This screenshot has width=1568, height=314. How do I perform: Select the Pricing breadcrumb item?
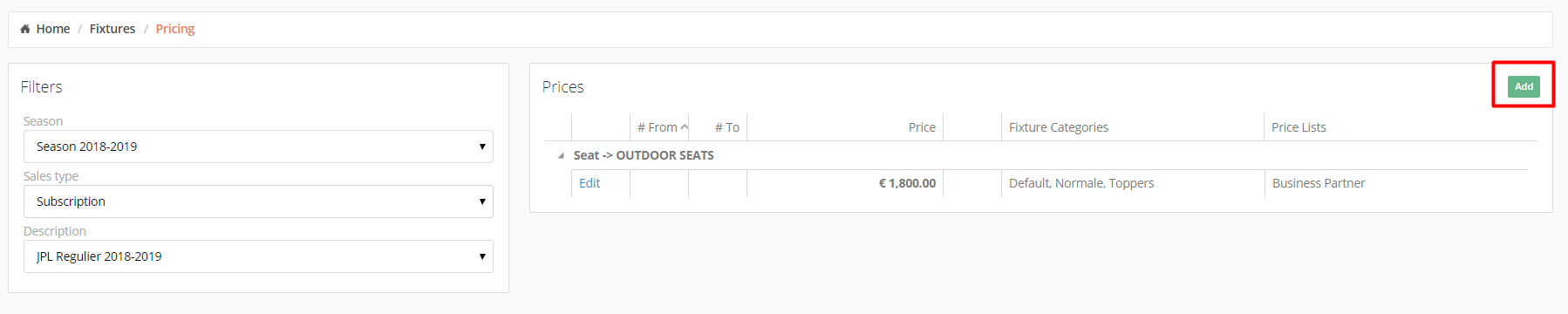click(175, 29)
